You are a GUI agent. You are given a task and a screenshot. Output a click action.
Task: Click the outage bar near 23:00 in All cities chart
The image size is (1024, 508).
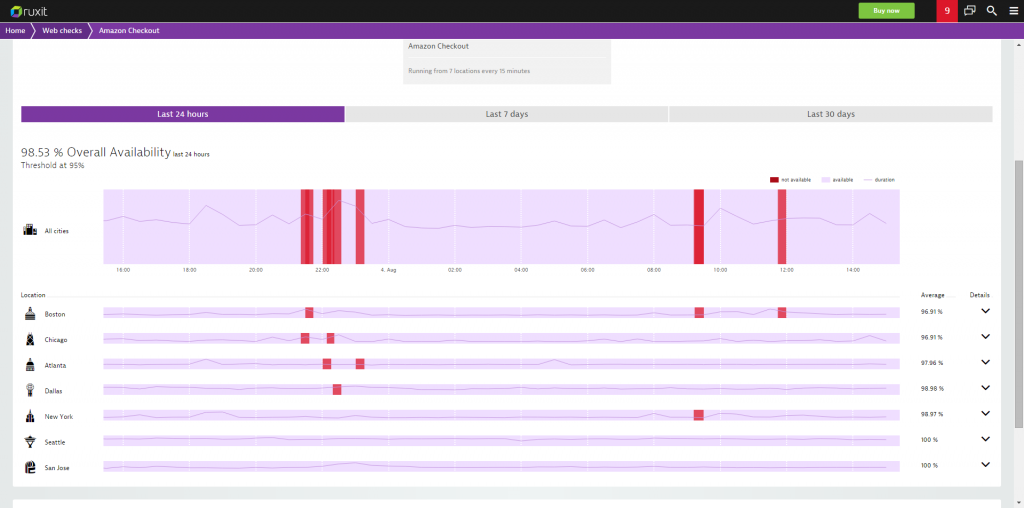tap(360, 227)
